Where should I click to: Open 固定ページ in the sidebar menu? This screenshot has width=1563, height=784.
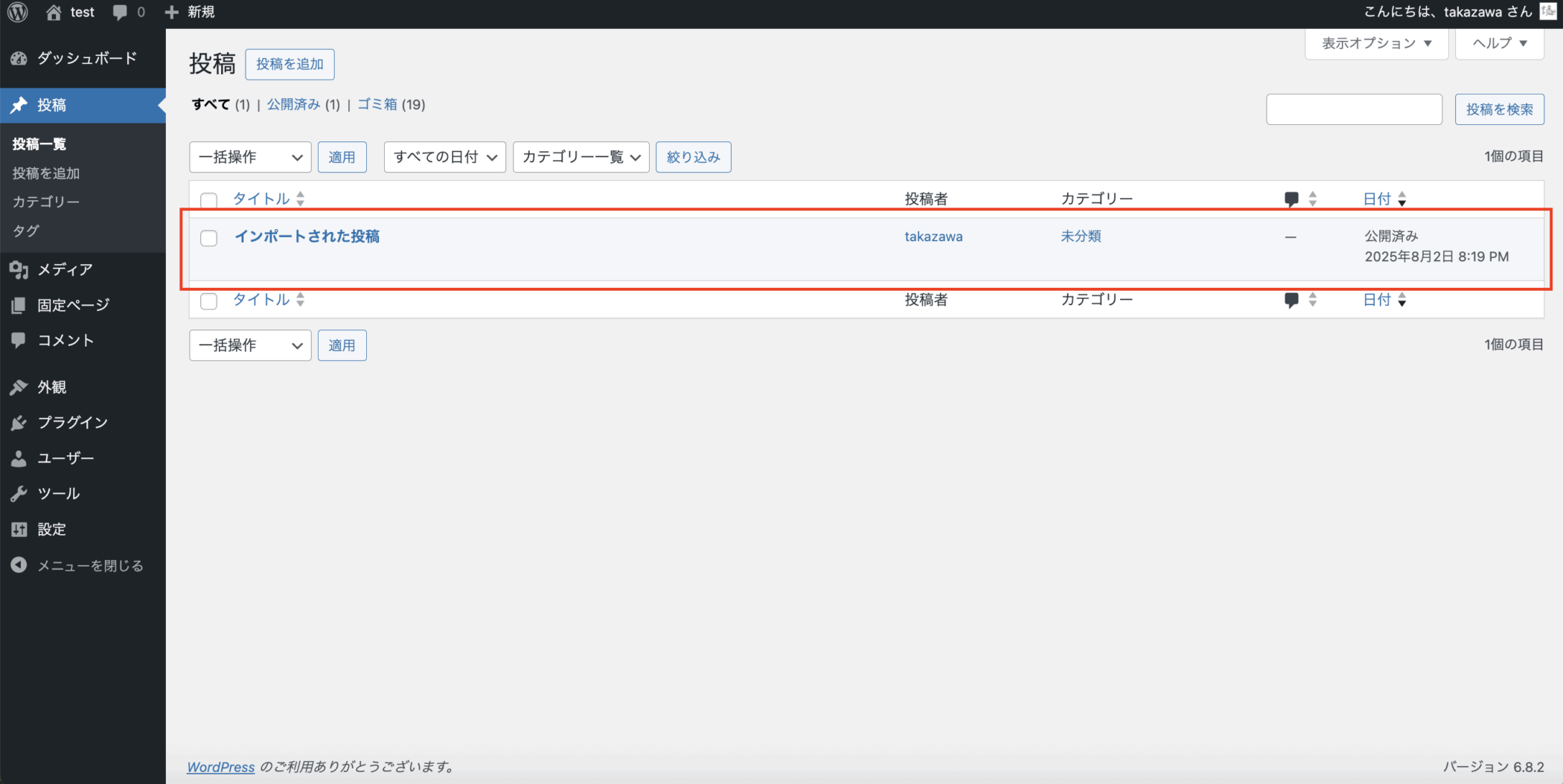point(73,305)
